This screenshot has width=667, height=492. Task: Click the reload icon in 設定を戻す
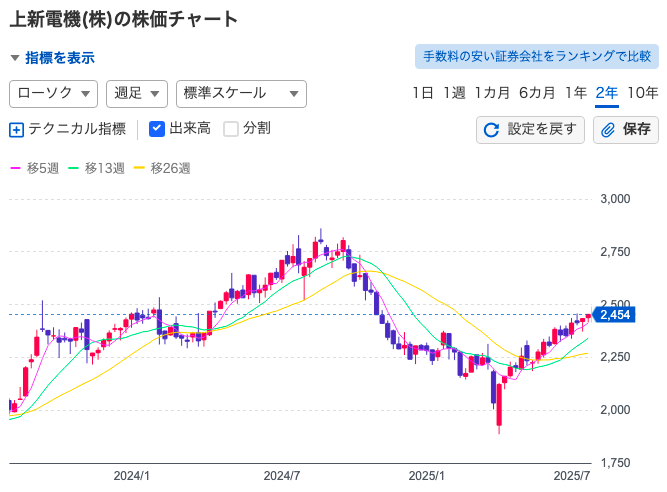pyautogui.click(x=491, y=130)
